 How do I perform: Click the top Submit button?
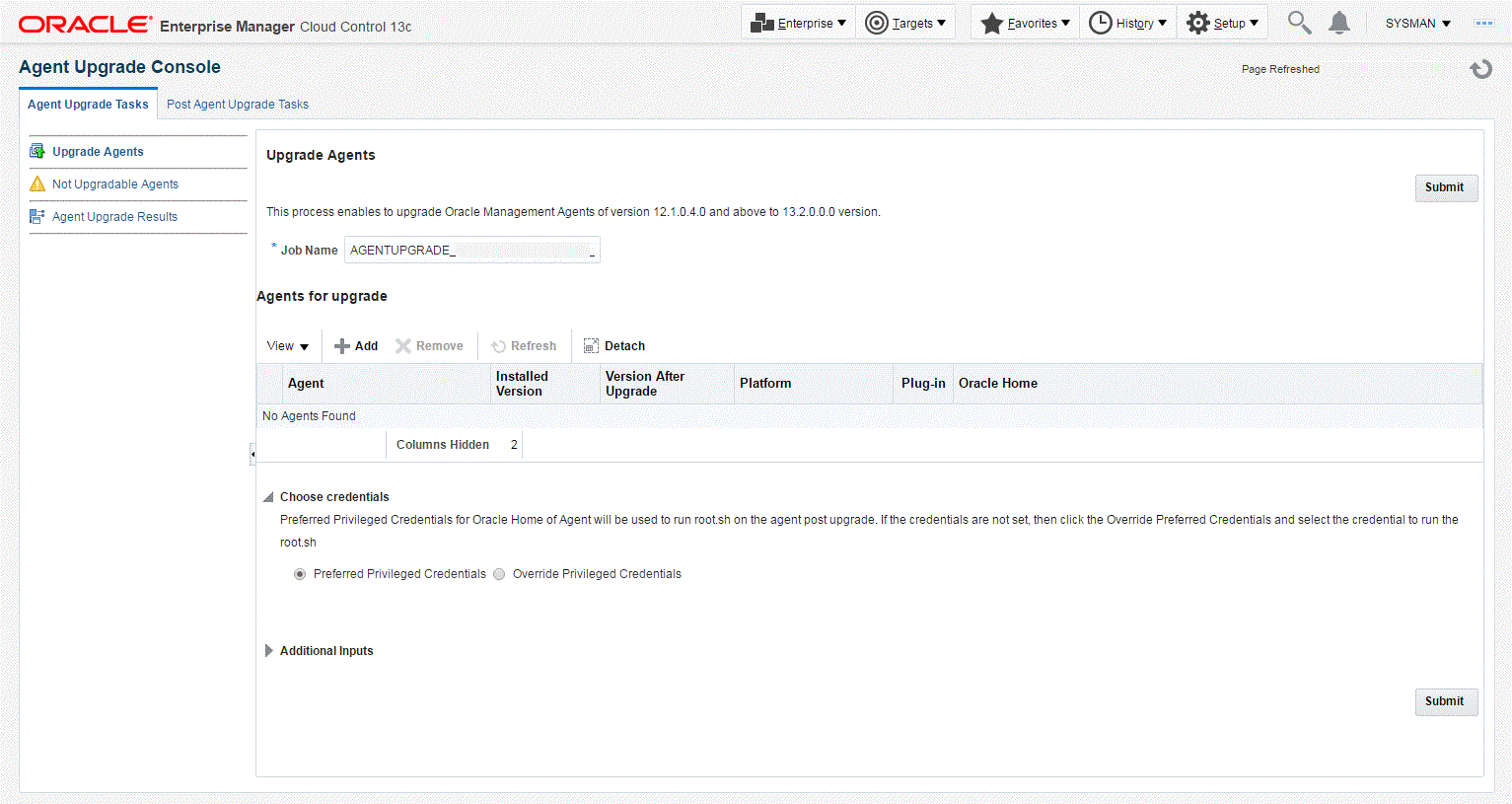click(x=1446, y=187)
